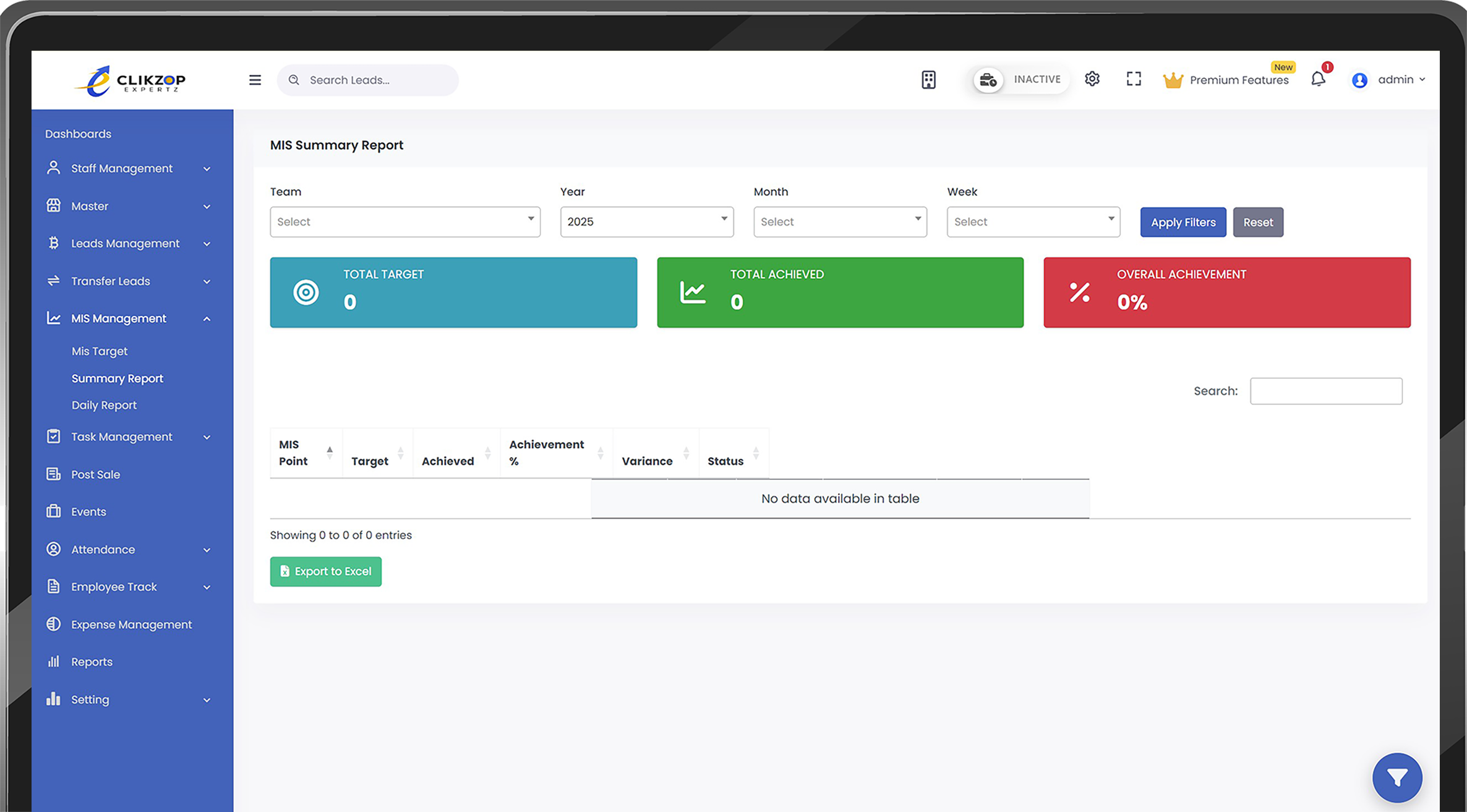Open the company/building icon in the header

point(928,79)
